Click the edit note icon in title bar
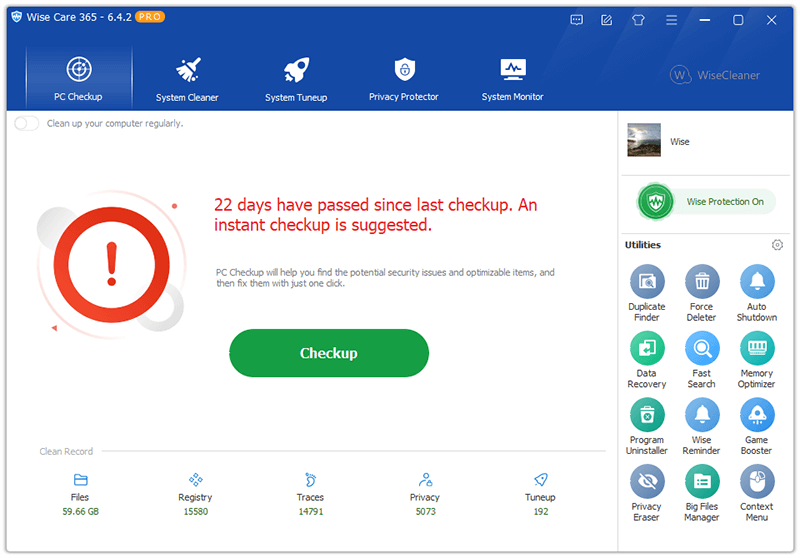 tap(607, 20)
